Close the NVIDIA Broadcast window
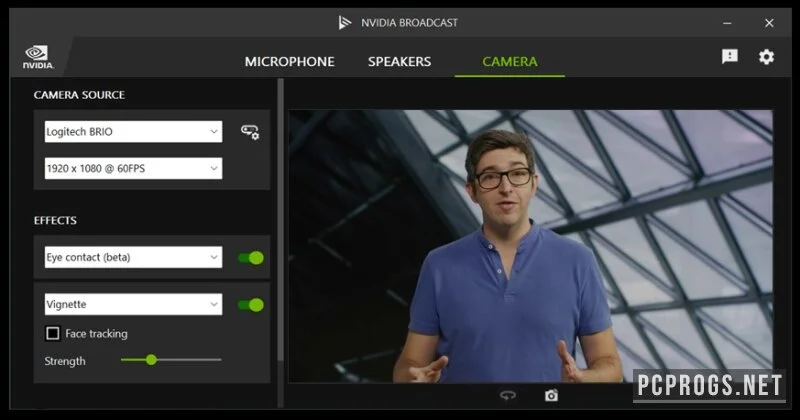 coord(769,23)
